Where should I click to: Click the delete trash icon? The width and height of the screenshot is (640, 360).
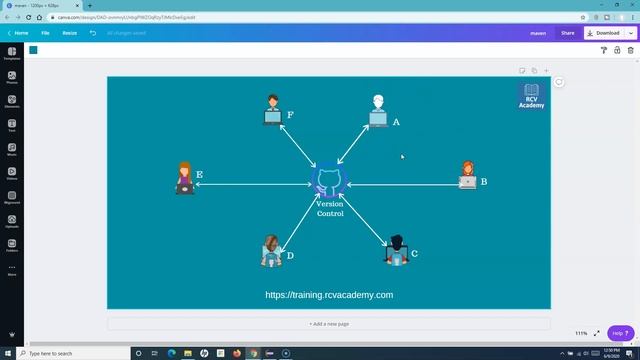pyautogui.click(x=631, y=50)
